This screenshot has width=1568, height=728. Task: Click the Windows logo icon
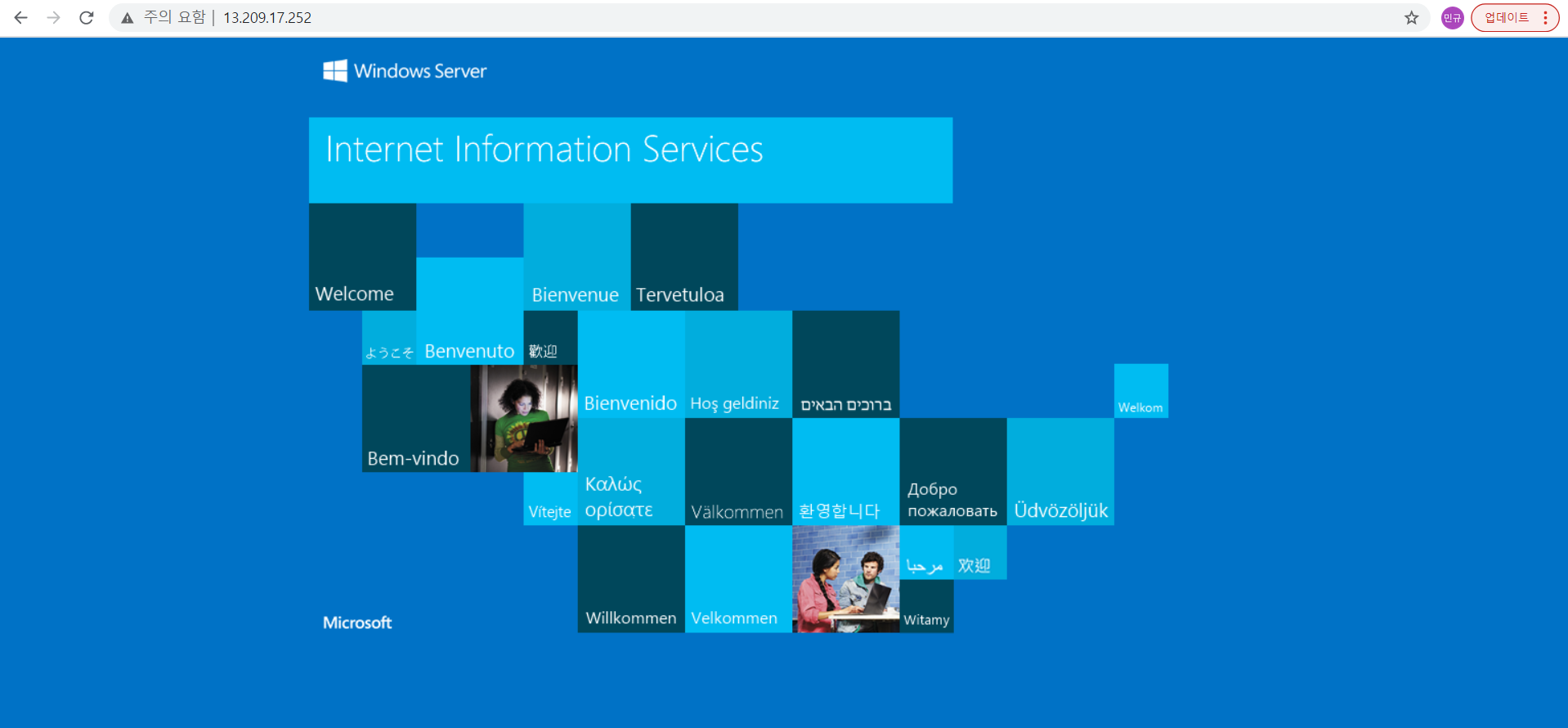click(335, 71)
